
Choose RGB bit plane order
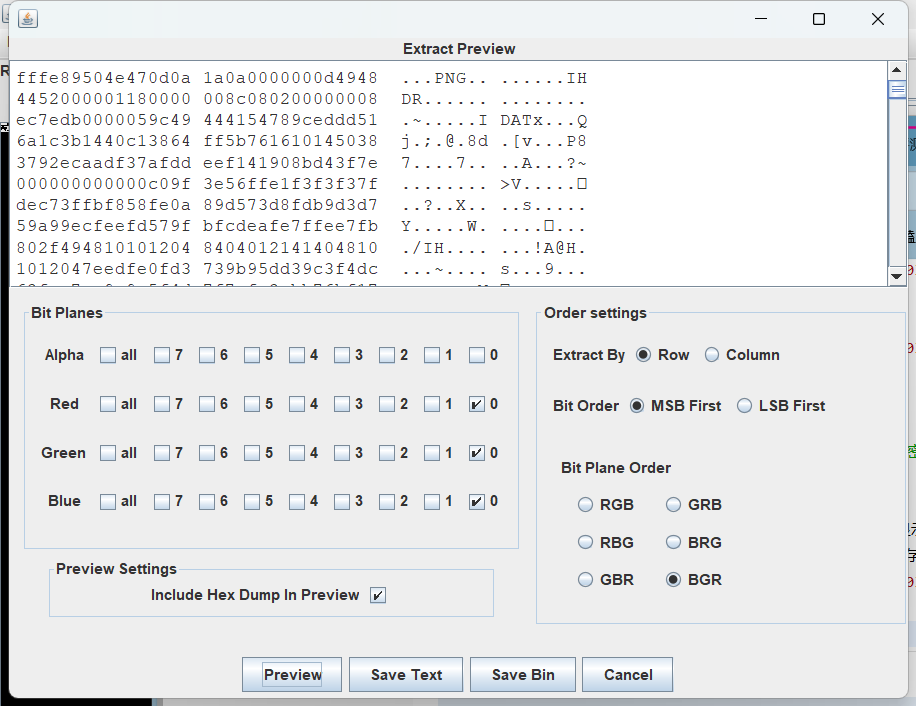[585, 505]
